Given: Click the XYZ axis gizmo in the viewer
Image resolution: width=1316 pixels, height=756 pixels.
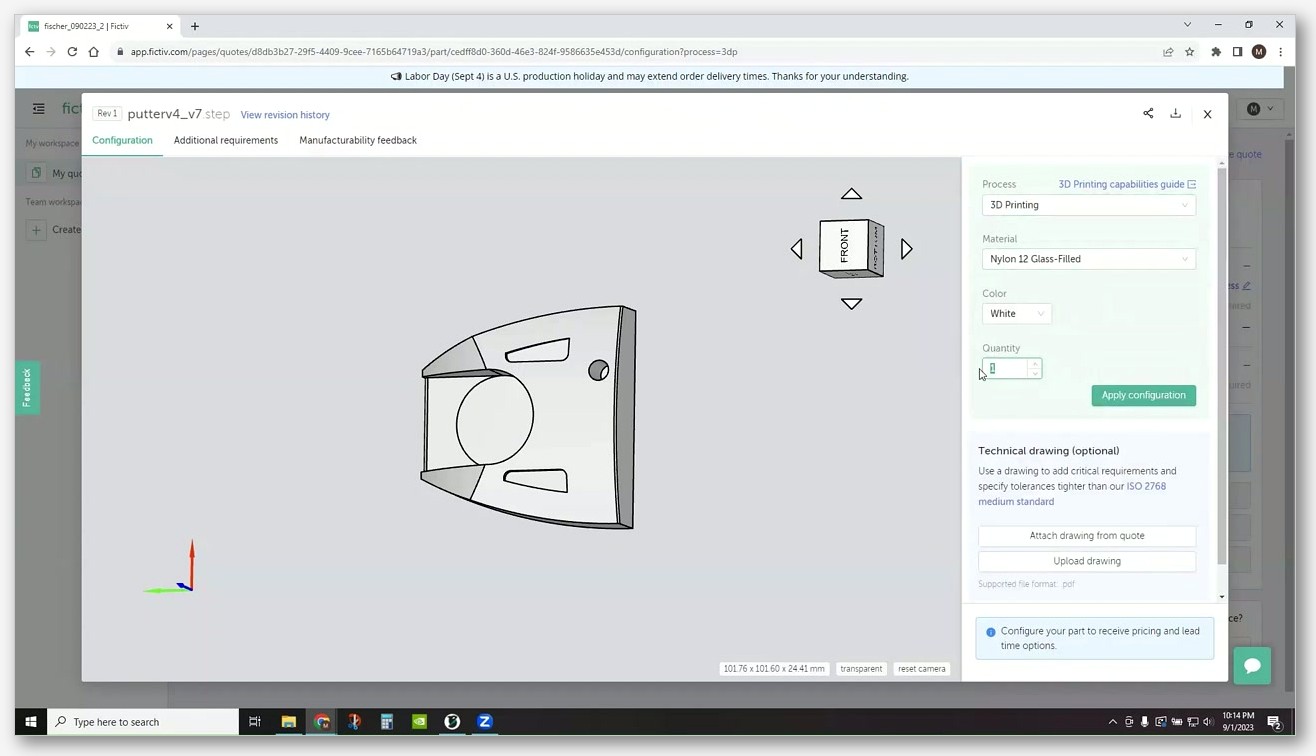Looking at the screenshot, I should [x=172, y=569].
